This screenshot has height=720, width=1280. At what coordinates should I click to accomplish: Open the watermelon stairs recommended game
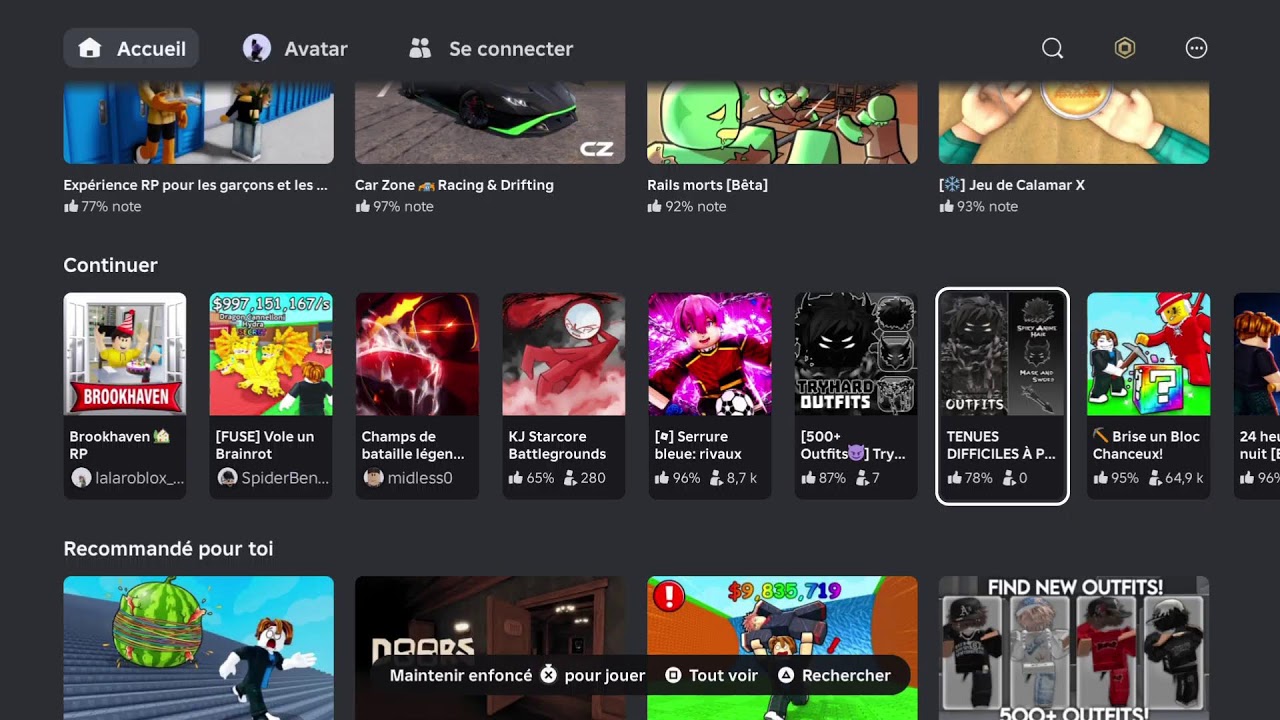(x=199, y=648)
